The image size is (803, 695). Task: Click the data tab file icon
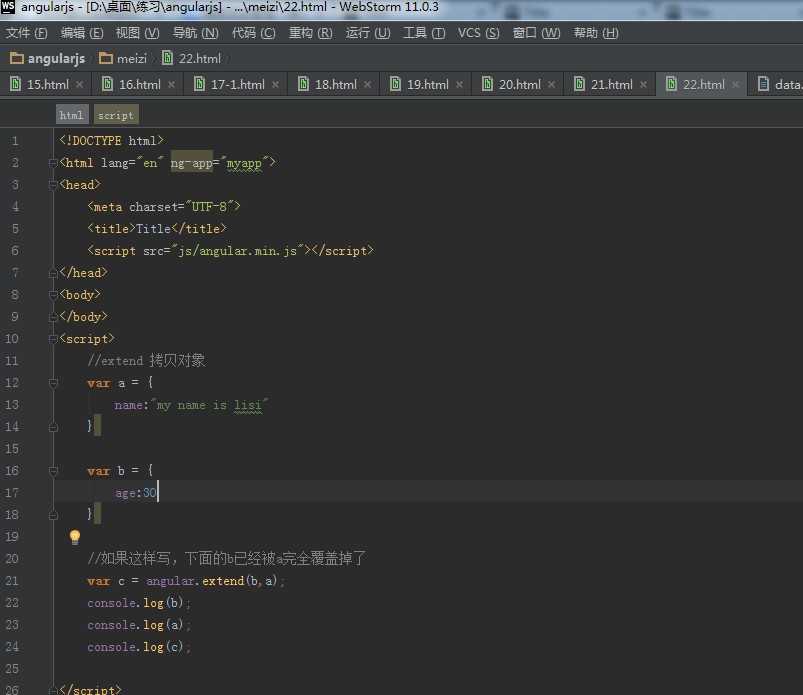[x=764, y=84]
